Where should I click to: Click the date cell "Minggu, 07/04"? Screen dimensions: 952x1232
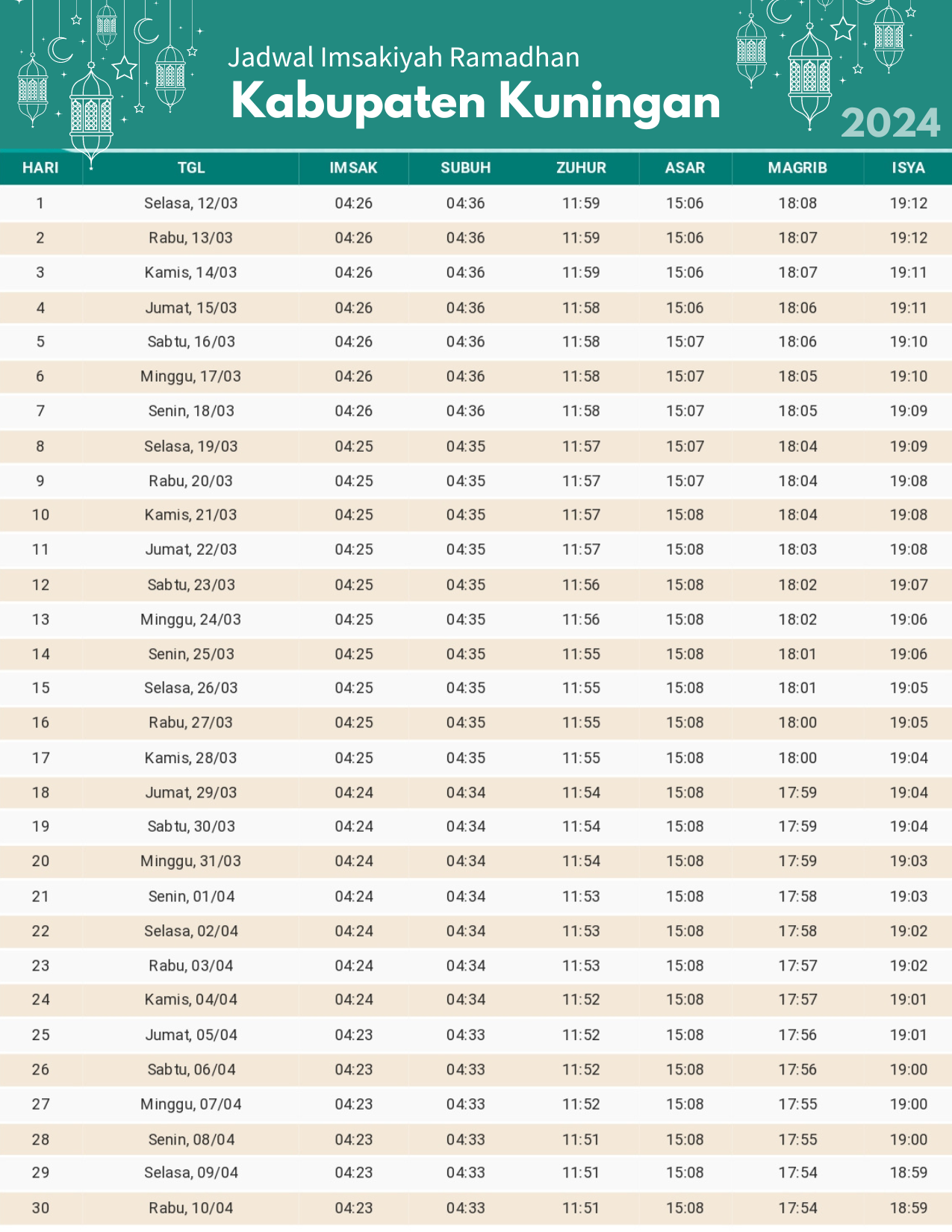191,1104
